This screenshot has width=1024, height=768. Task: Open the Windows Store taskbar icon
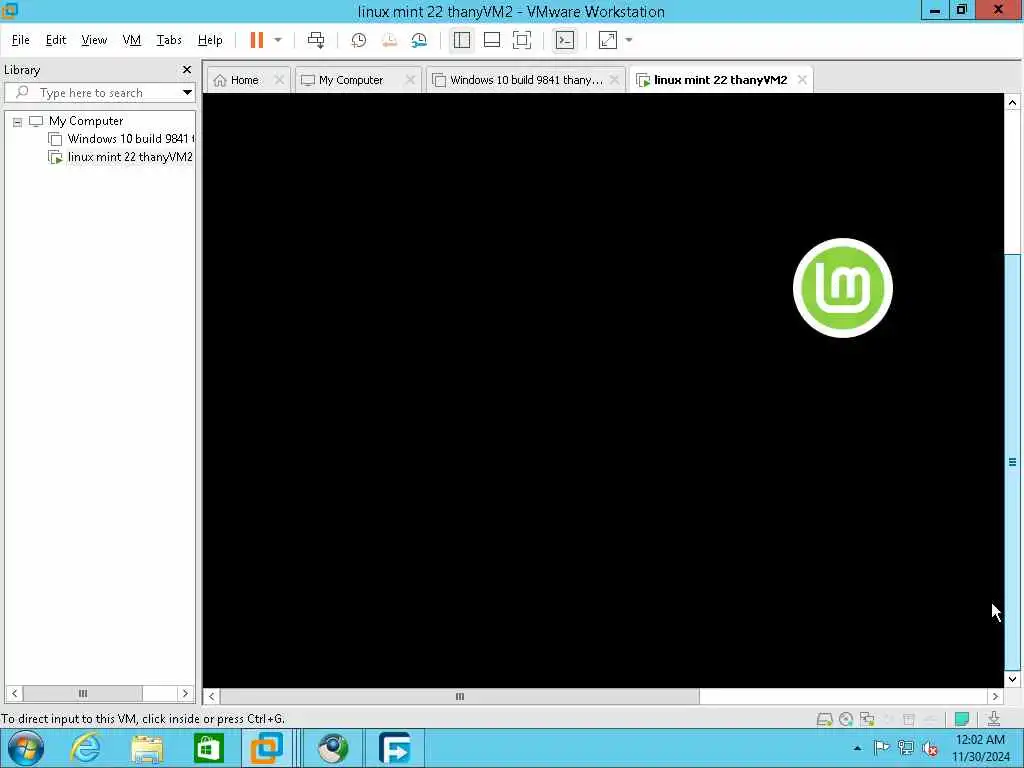click(x=208, y=748)
